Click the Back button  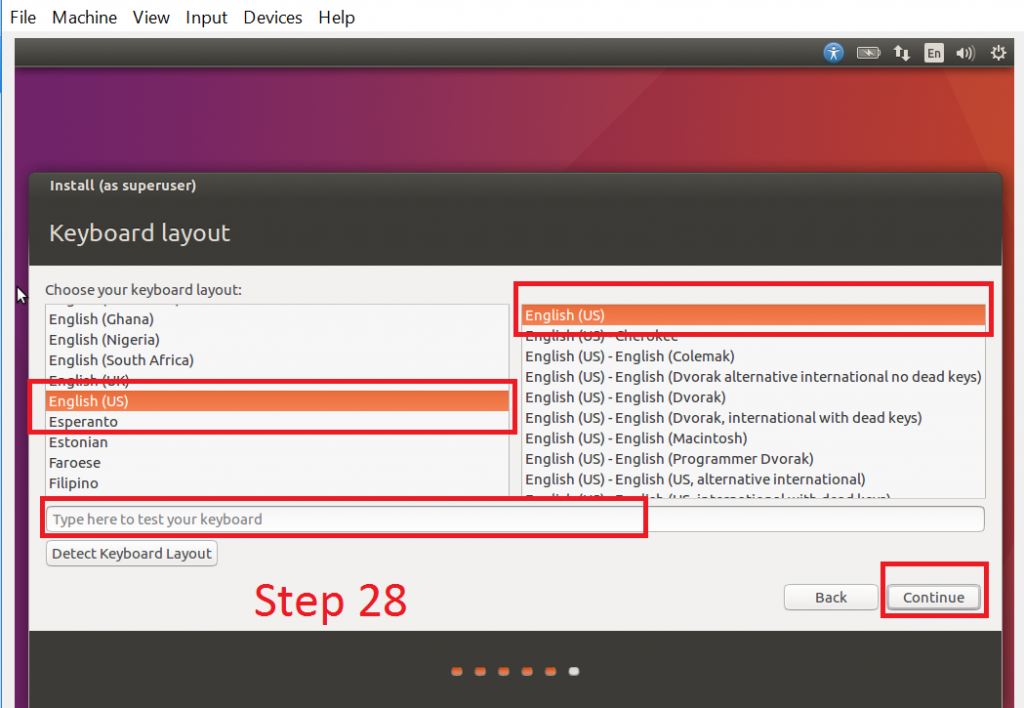tap(831, 598)
